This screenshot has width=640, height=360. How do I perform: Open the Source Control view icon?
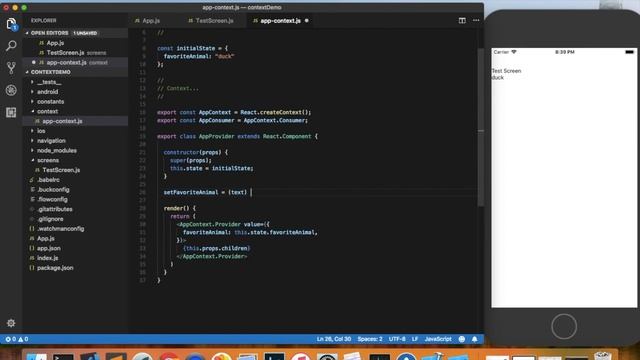pos(11,68)
